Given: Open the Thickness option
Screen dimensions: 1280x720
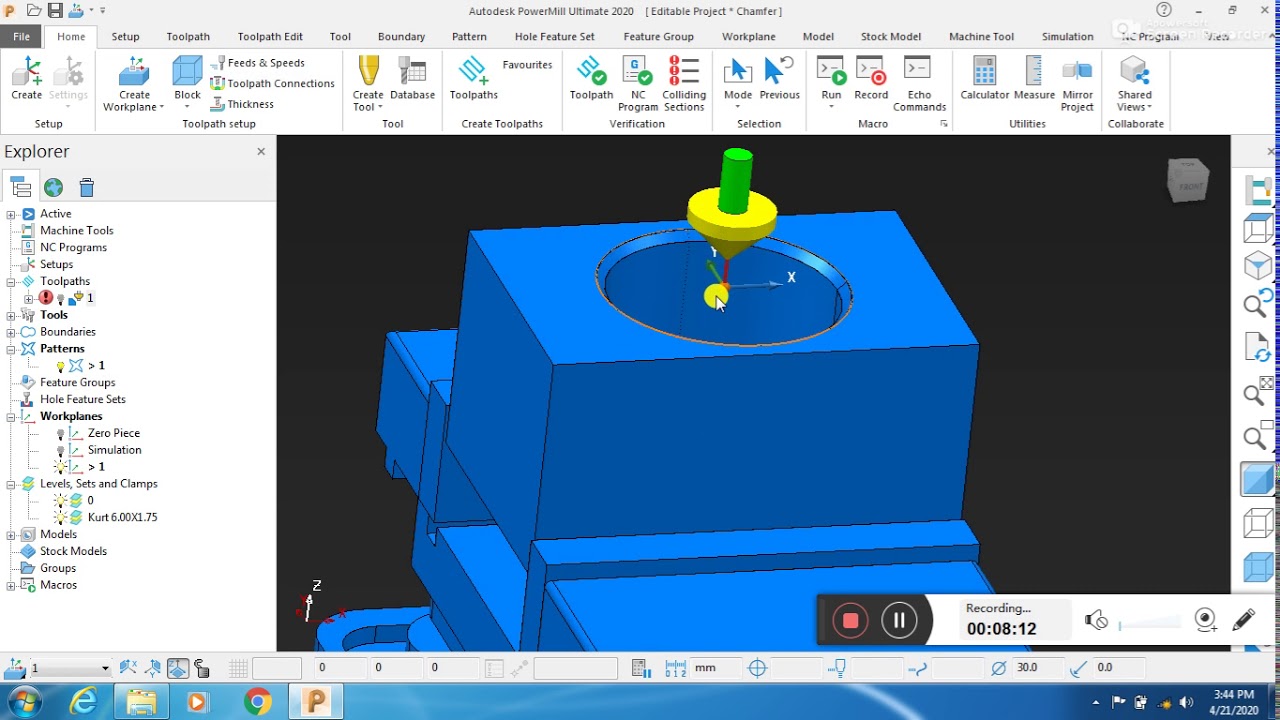Looking at the screenshot, I should click(242, 104).
